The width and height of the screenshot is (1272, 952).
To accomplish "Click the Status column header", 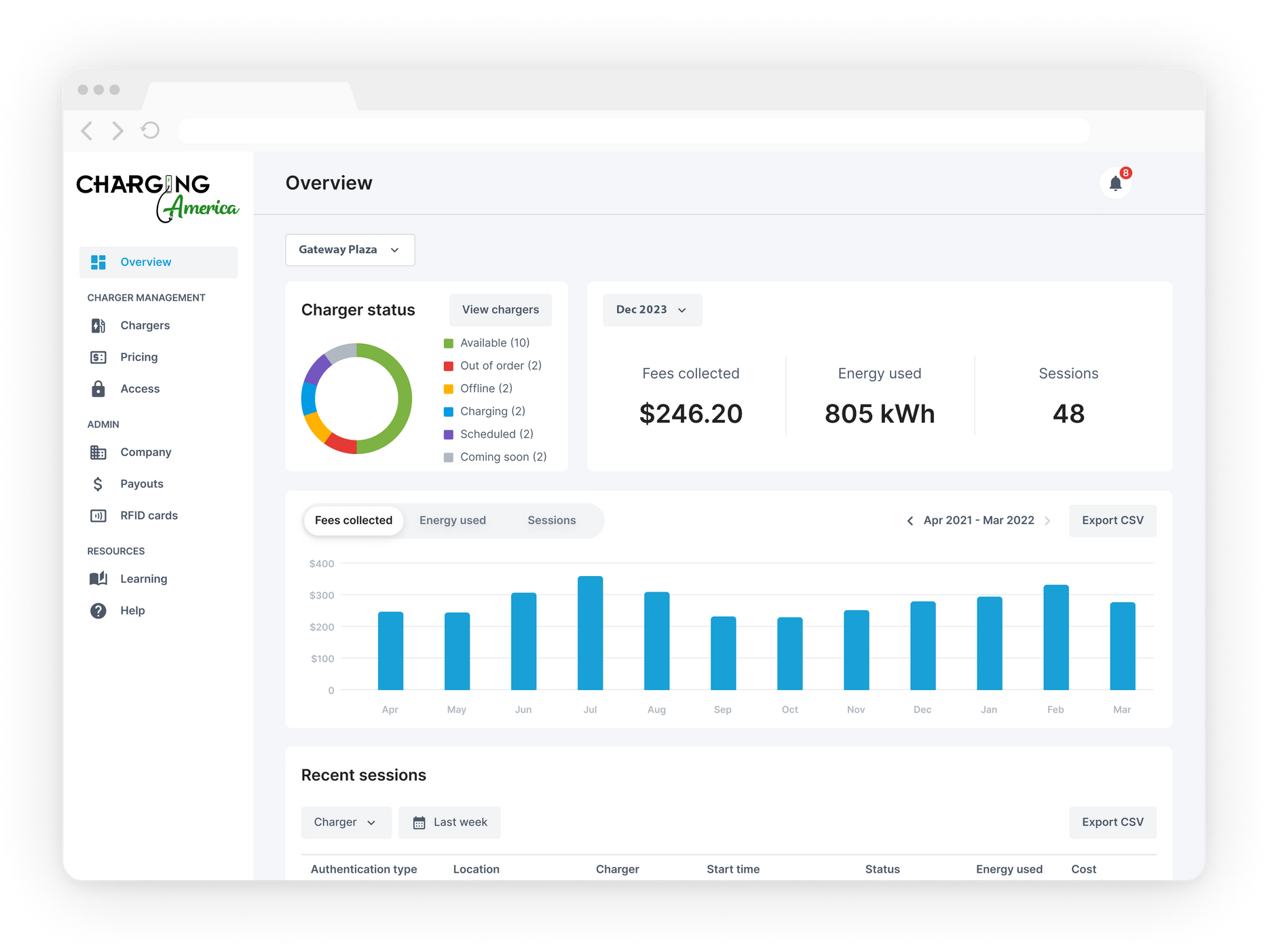I will (882, 869).
